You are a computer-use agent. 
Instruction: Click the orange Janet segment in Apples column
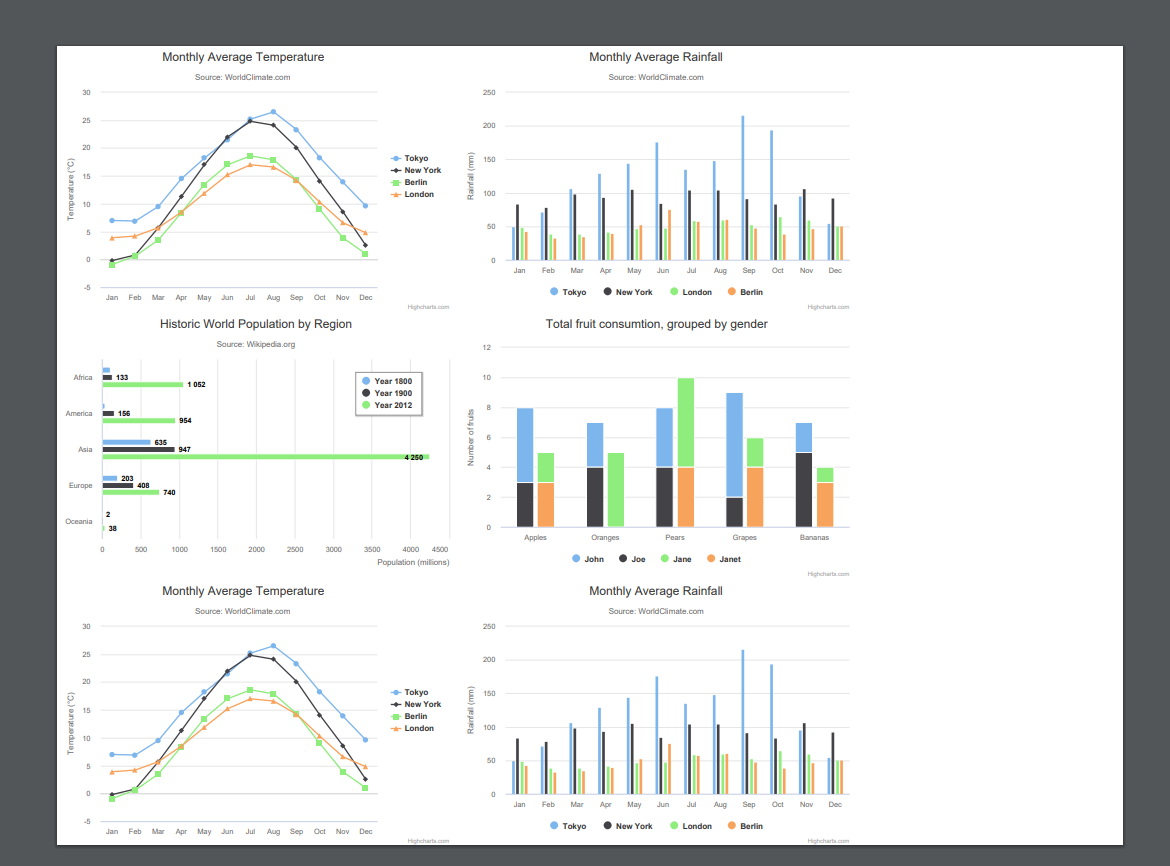pyautogui.click(x=545, y=505)
